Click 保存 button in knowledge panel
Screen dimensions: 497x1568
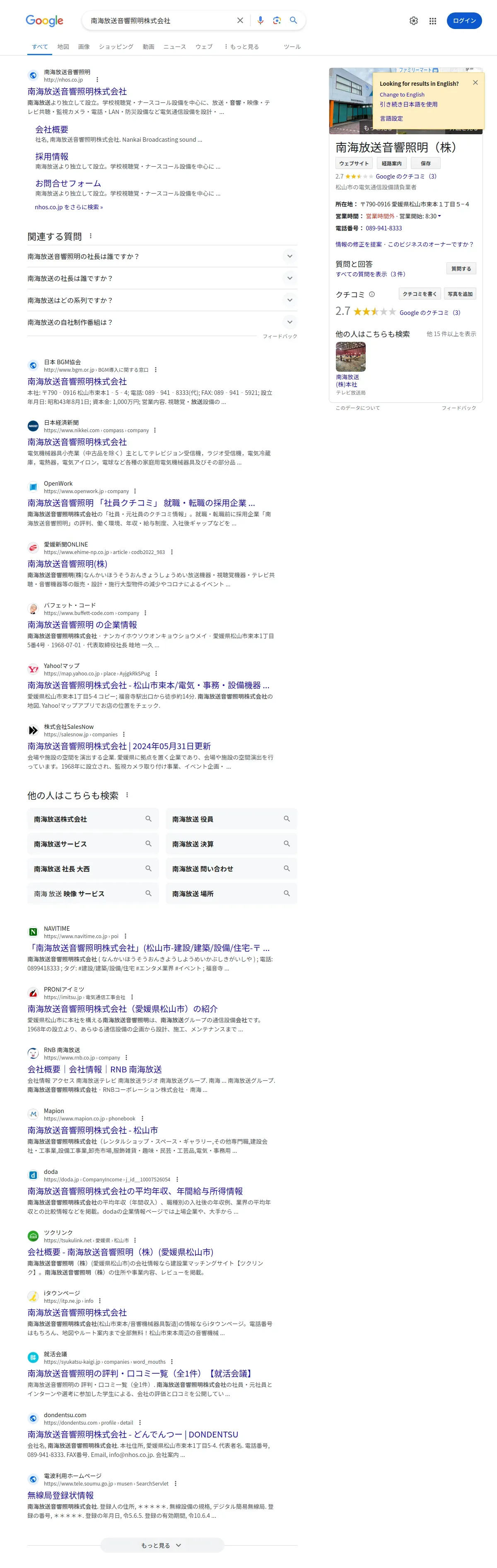(425, 163)
